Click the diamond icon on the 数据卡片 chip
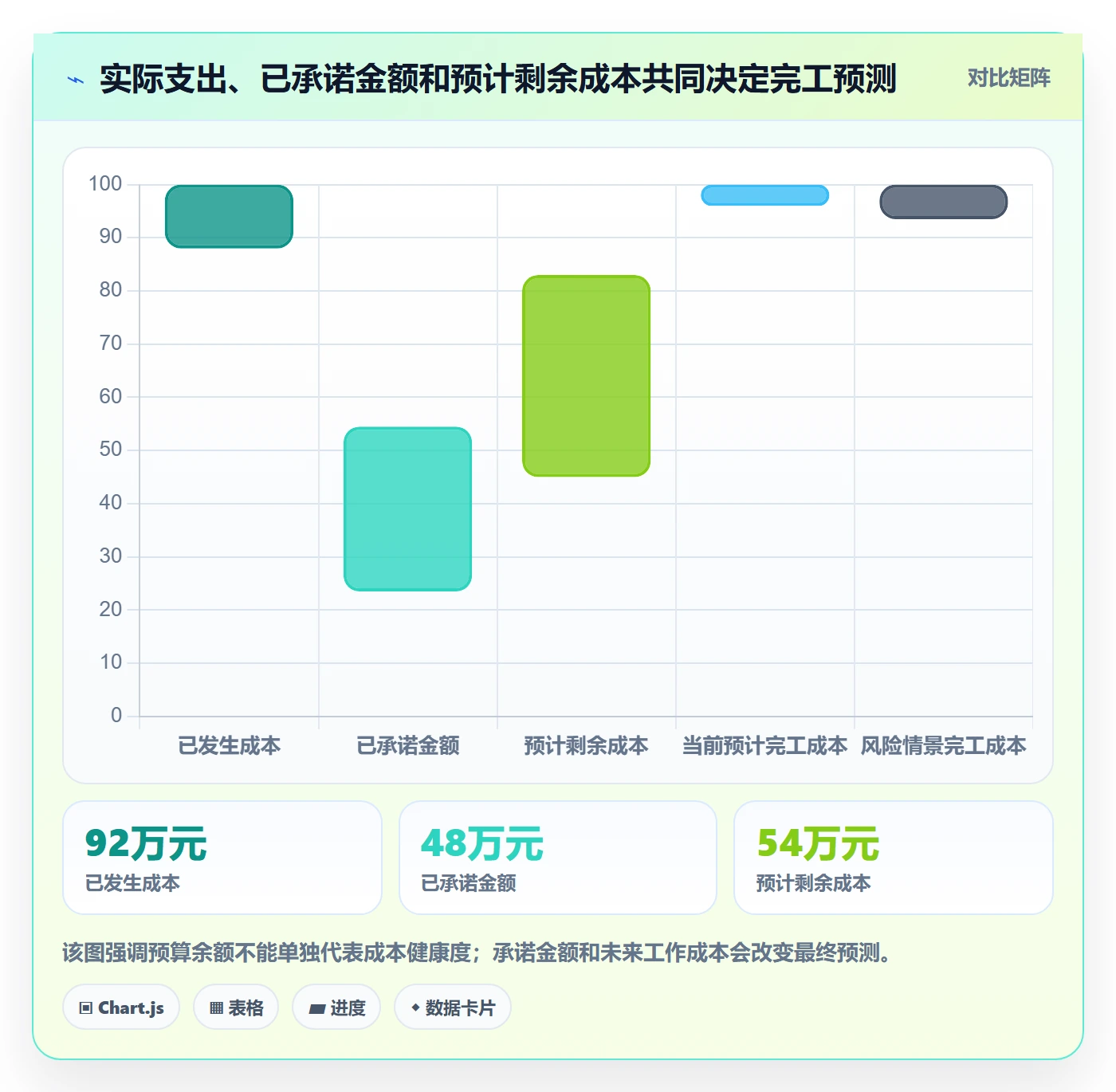 click(x=415, y=1008)
